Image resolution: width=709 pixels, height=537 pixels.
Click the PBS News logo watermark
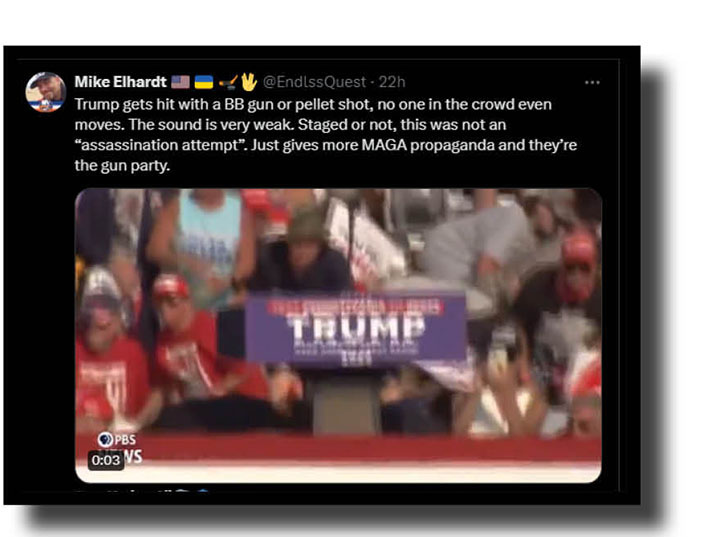[120, 448]
